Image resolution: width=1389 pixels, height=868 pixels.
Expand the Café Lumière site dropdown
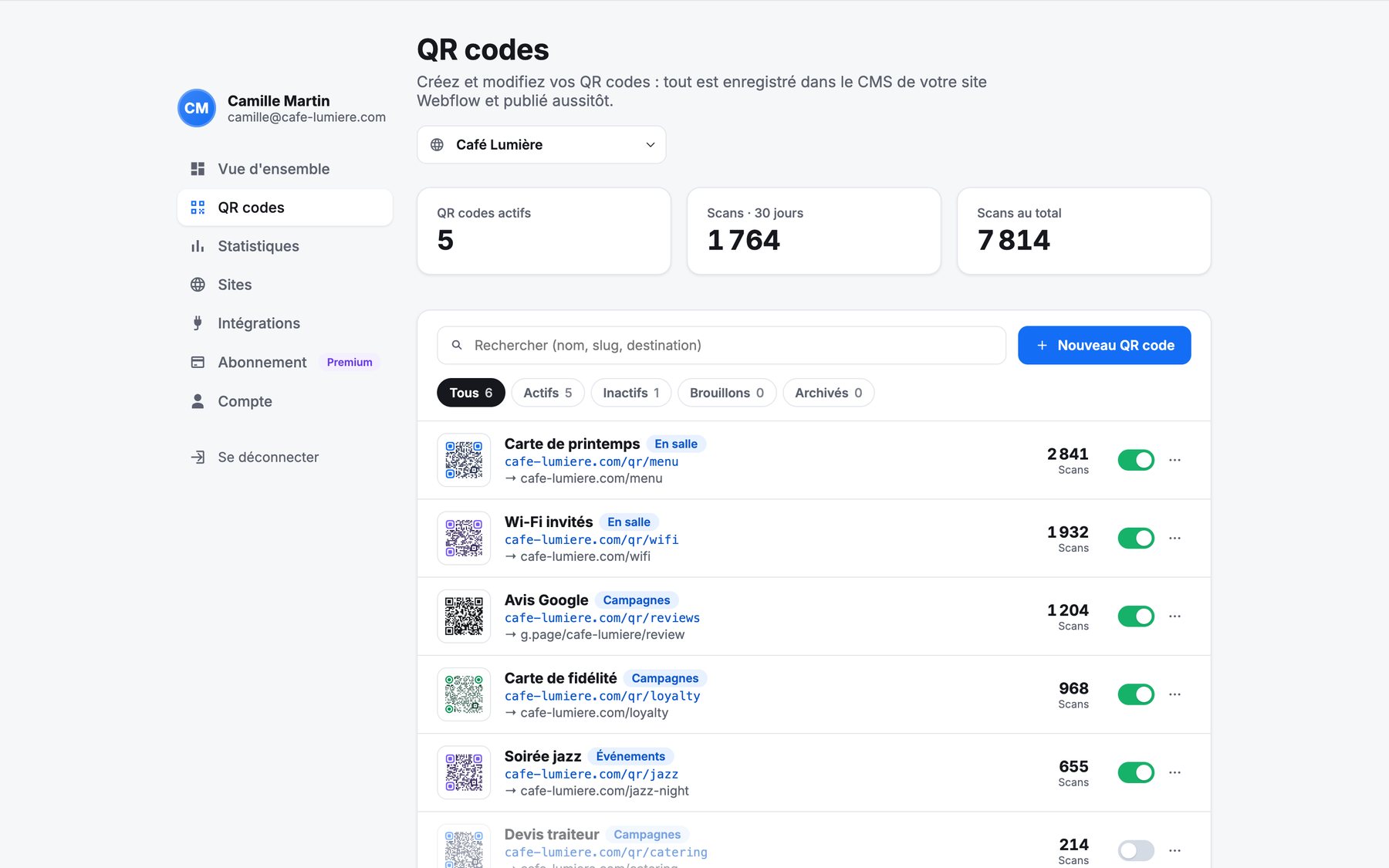[x=541, y=144]
